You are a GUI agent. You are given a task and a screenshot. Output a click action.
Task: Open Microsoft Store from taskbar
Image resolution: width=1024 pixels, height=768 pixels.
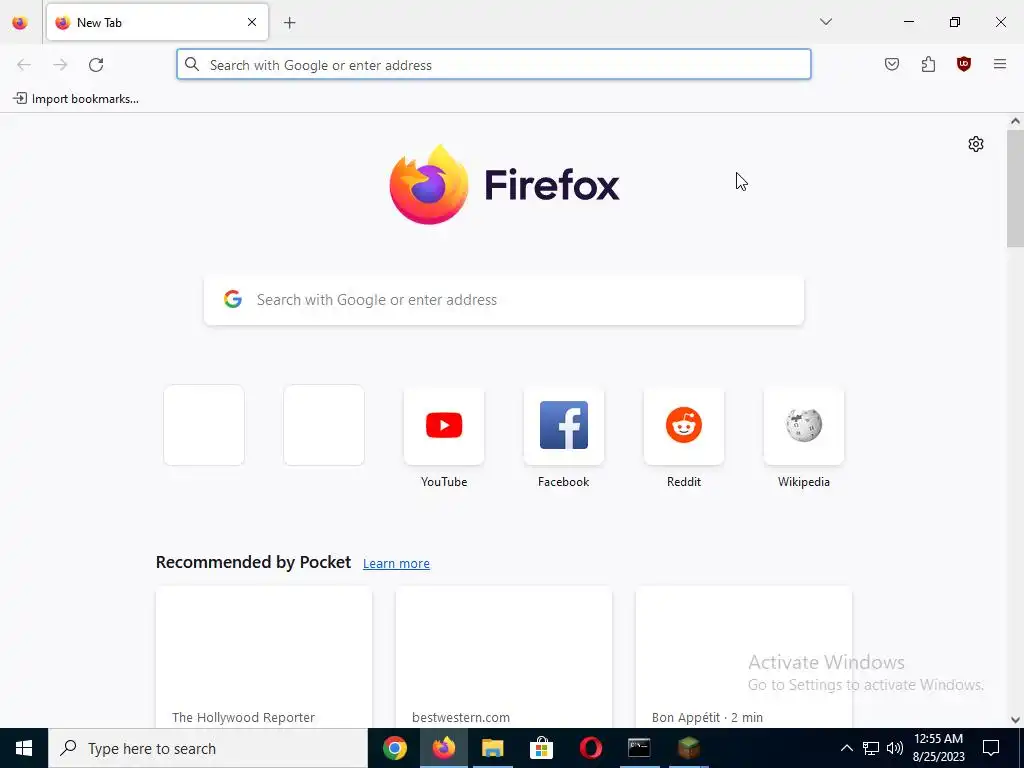pos(541,748)
